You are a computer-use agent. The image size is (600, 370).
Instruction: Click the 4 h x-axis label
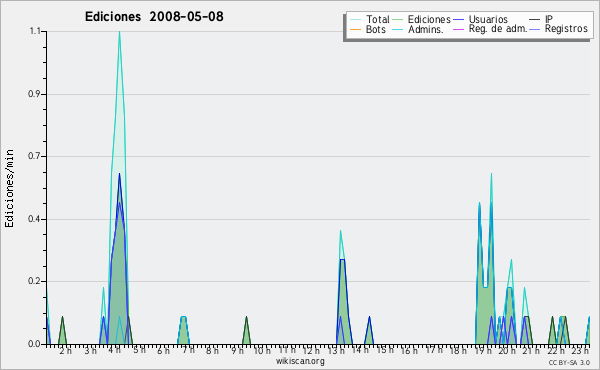click(114, 350)
